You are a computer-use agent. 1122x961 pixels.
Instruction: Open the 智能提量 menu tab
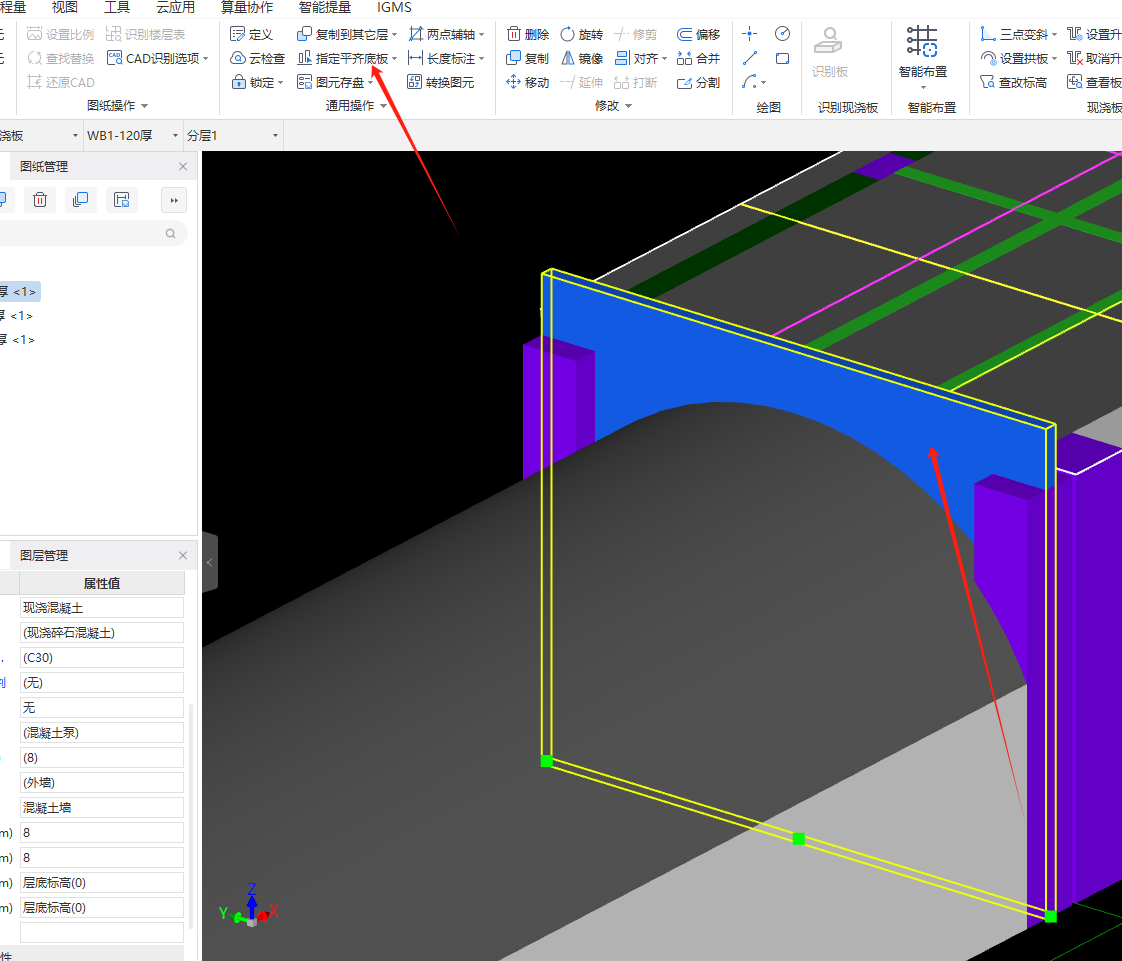(325, 7)
